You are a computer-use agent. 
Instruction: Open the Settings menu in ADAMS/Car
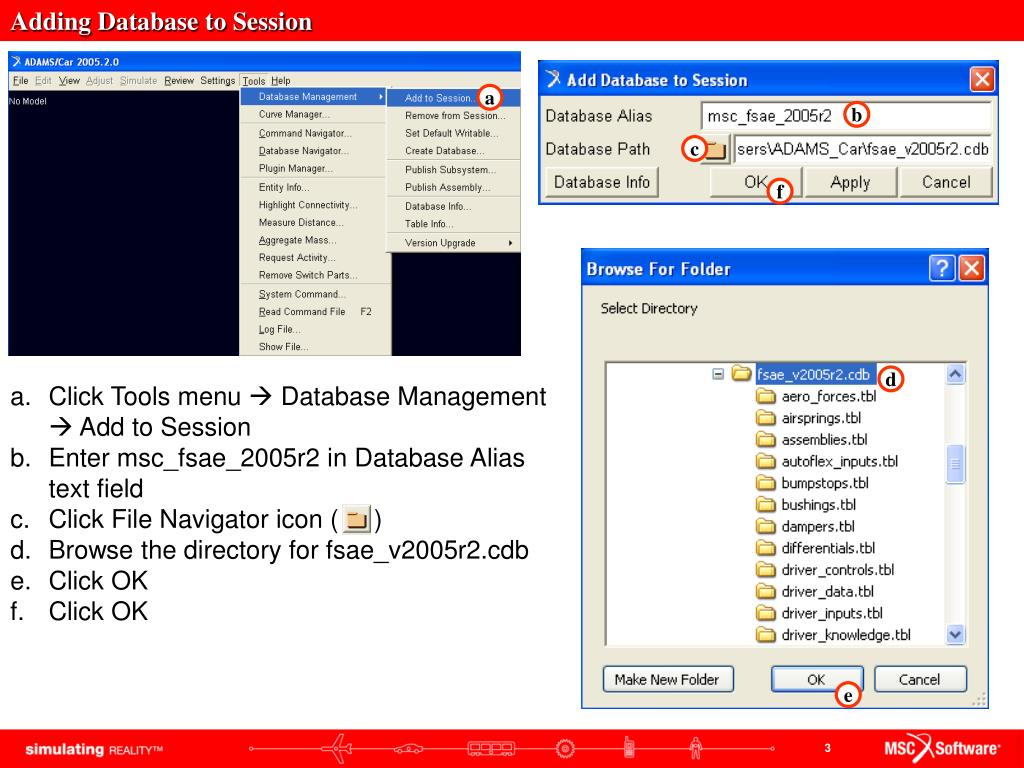click(217, 80)
